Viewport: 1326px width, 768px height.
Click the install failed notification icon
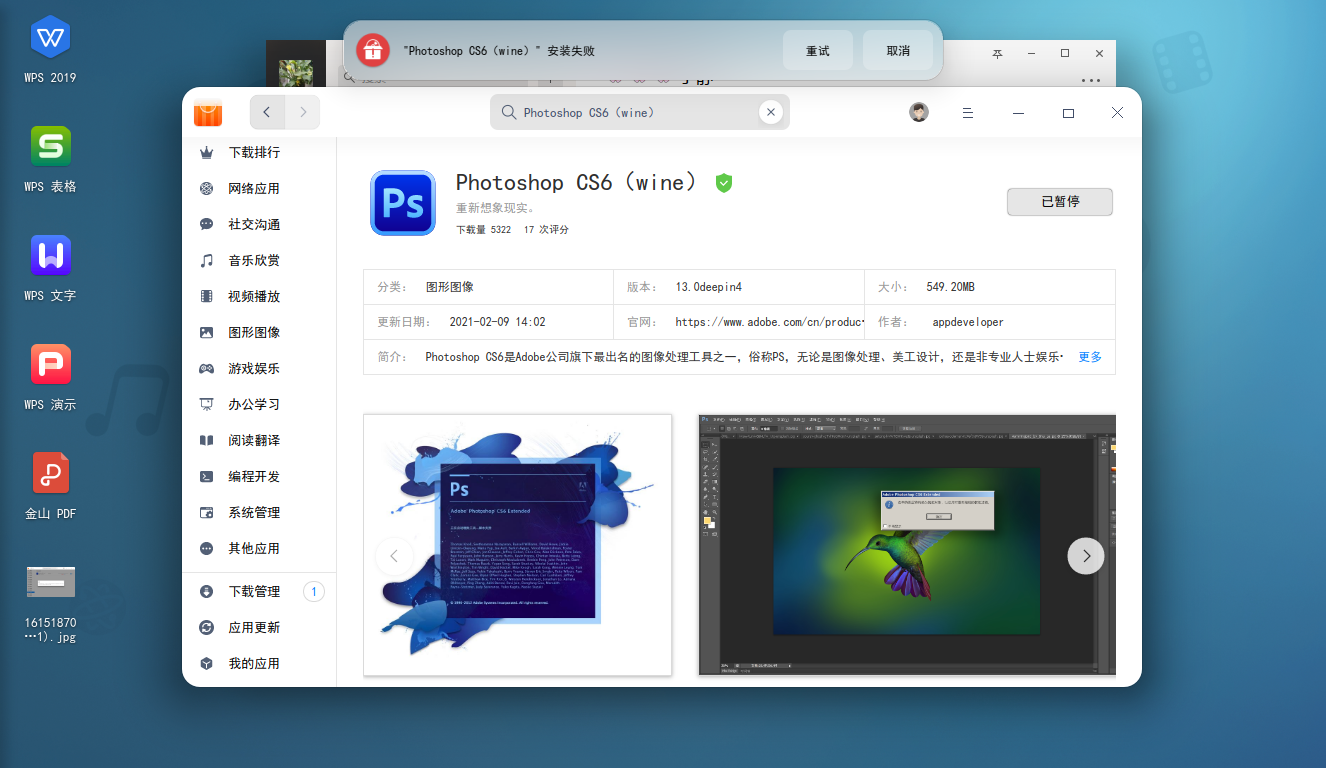pos(372,50)
